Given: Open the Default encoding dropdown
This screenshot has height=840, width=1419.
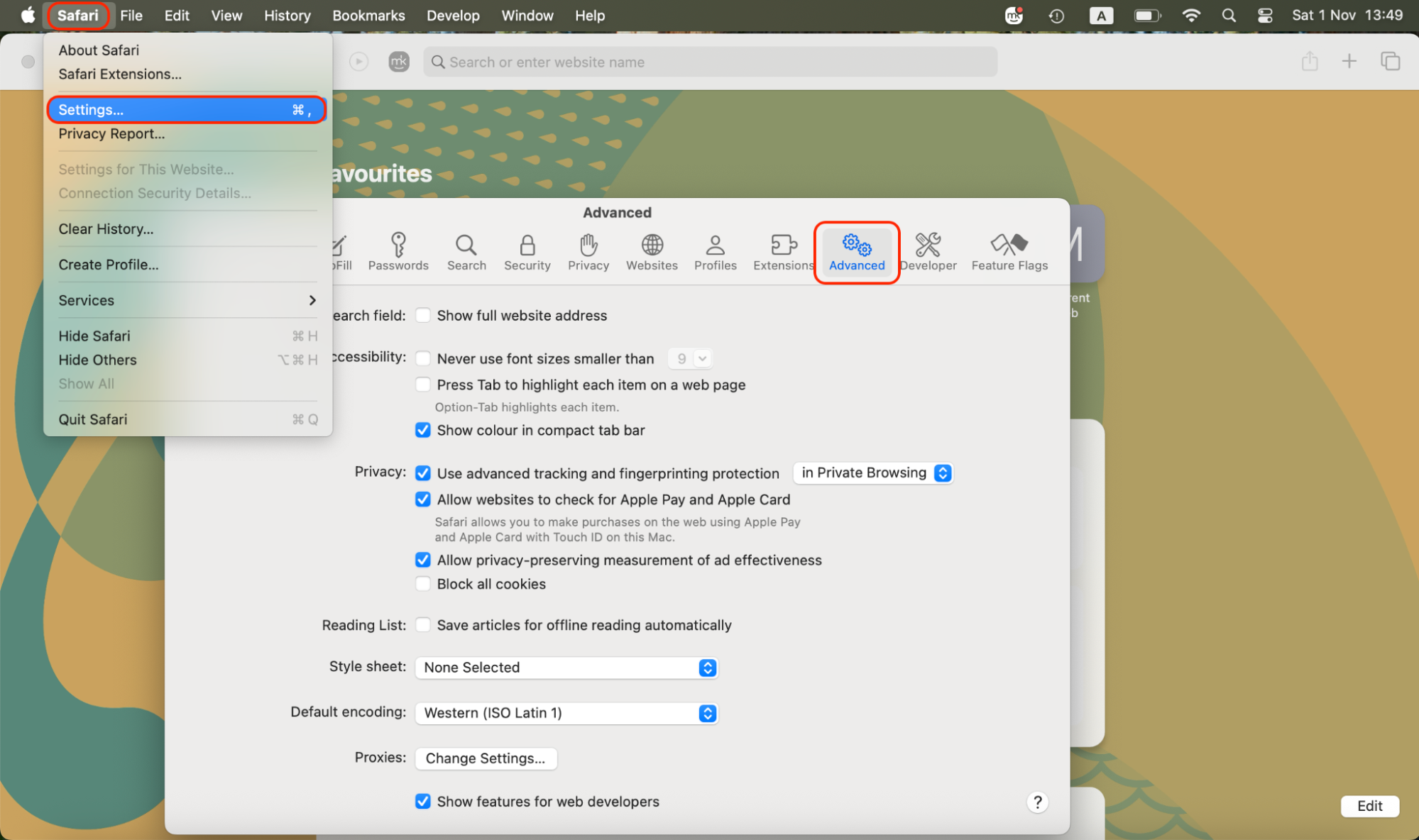Looking at the screenshot, I should point(565,713).
